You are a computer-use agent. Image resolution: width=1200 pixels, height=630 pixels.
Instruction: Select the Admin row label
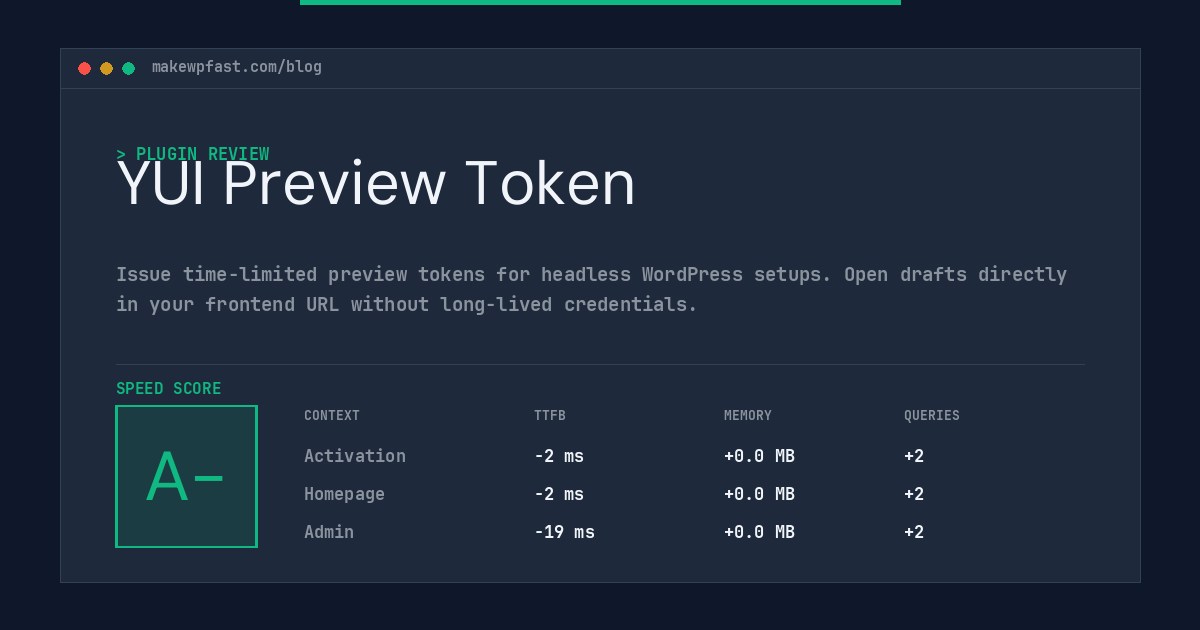click(x=329, y=532)
